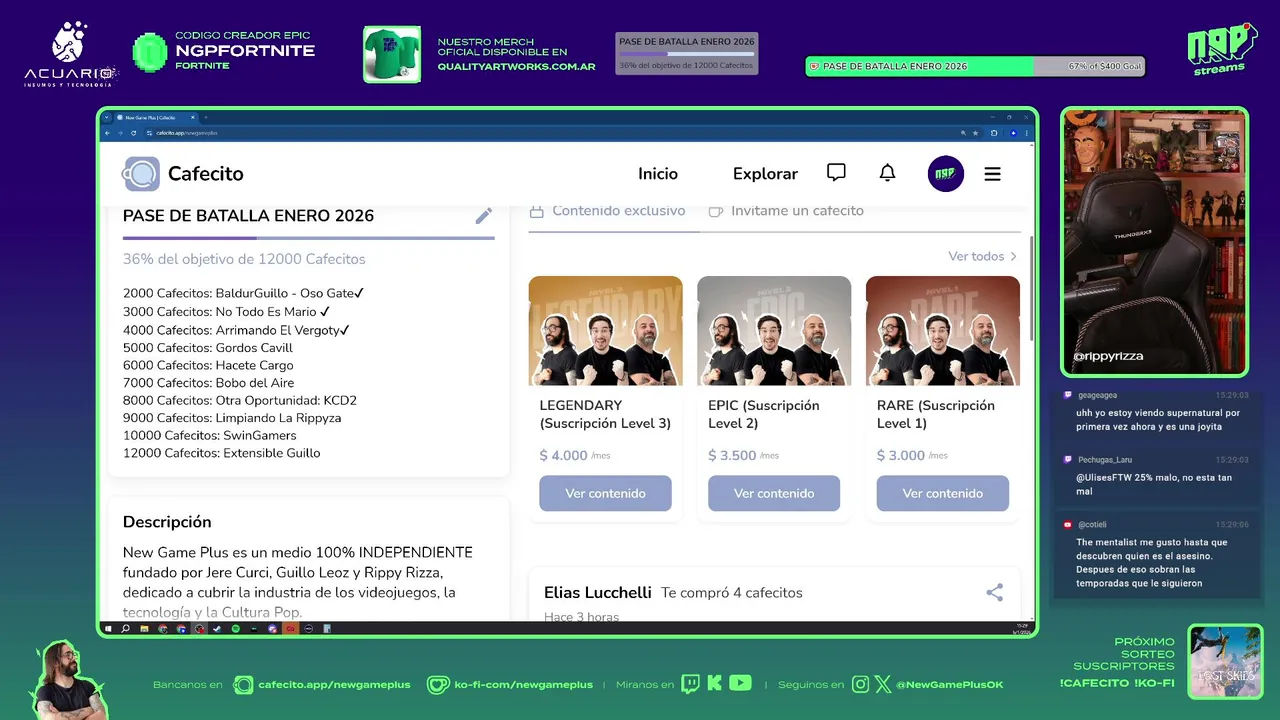Click 'Te compró 4 cafecitos' text
The image size is (1280, 720).
732,593
